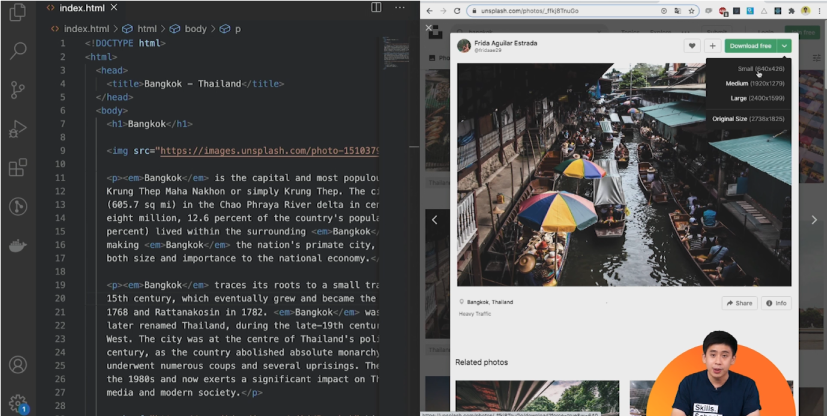Choose Original Size (2738x1825) download
The image size is (827, 416).
click(748, 119)
